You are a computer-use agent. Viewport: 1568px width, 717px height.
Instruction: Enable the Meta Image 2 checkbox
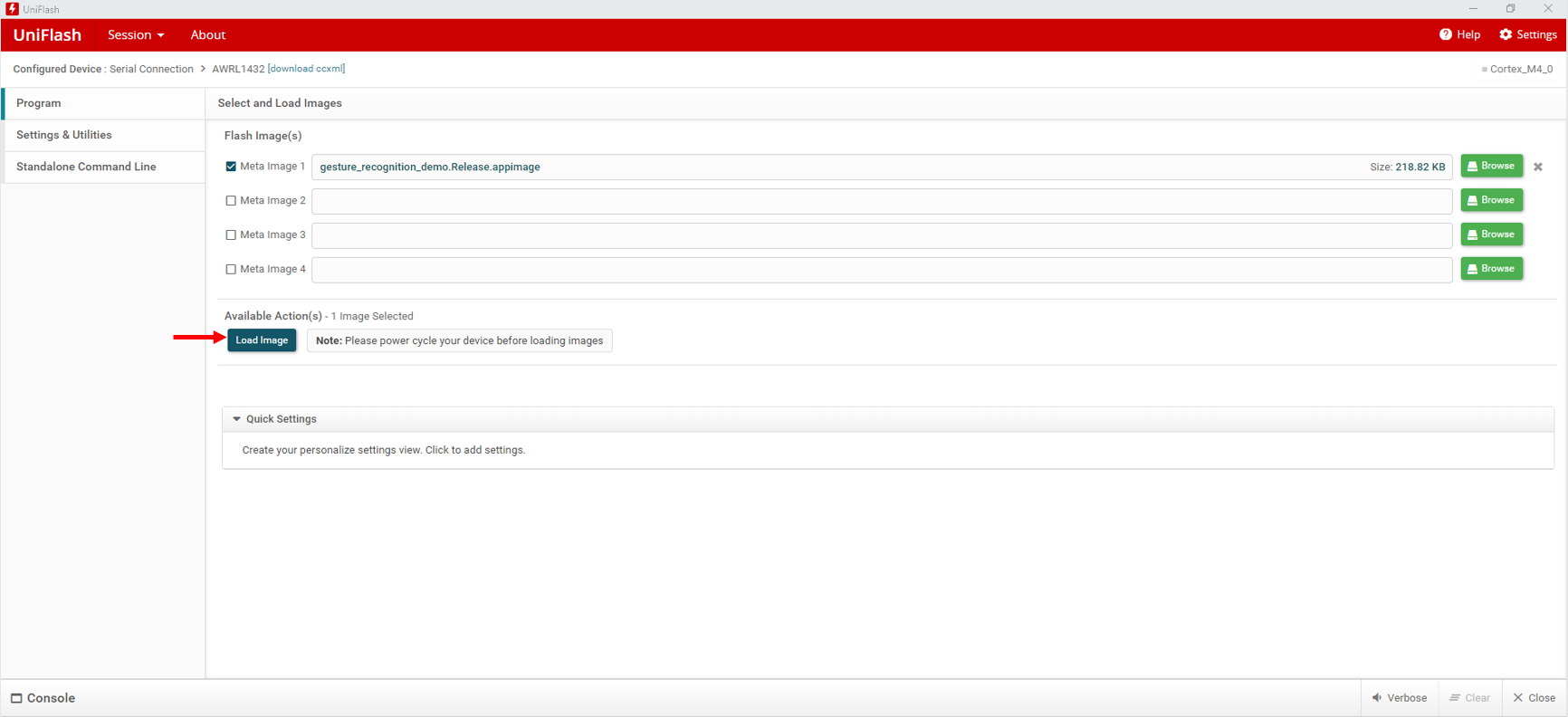coord(231,201)
